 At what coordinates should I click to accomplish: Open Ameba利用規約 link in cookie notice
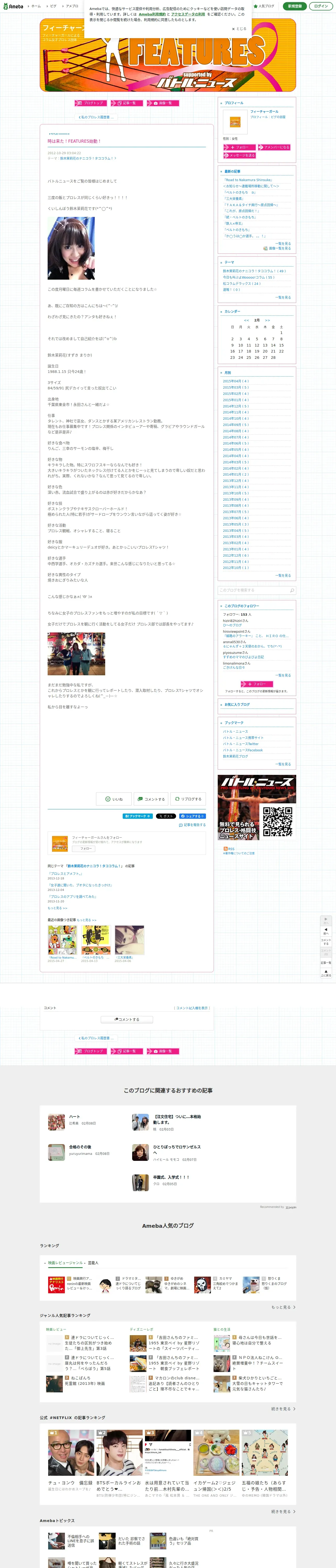(x=152, y=14)
